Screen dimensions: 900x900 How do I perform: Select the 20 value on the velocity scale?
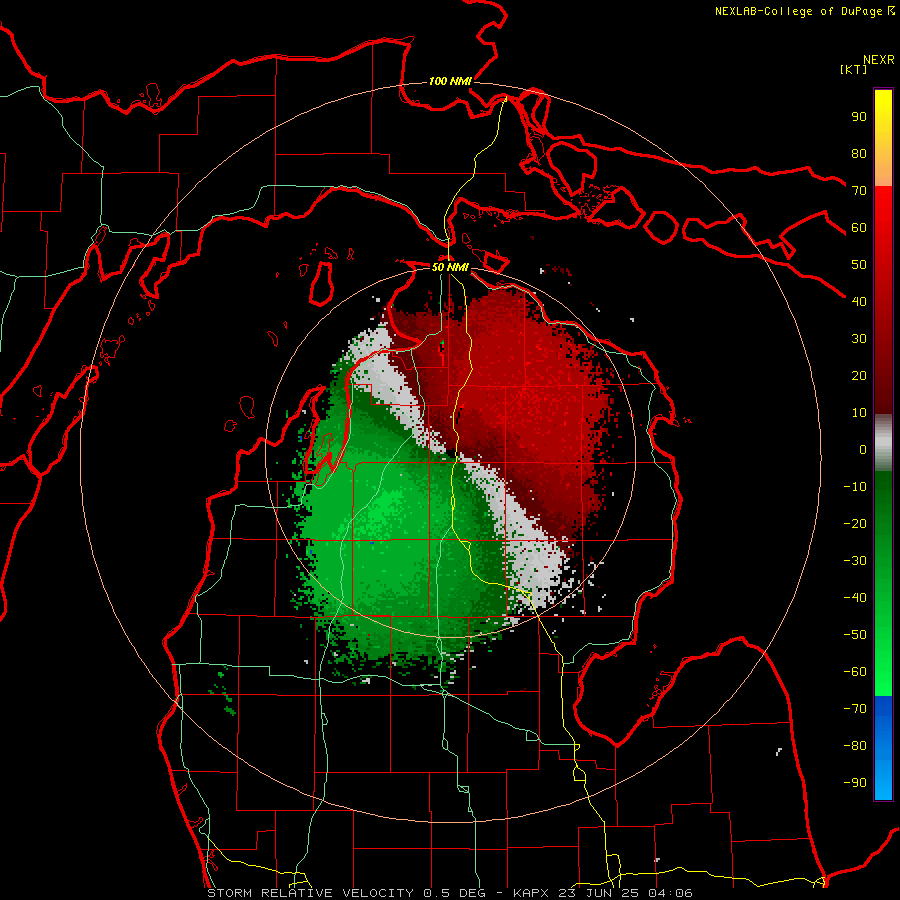[x=859, y=375]
